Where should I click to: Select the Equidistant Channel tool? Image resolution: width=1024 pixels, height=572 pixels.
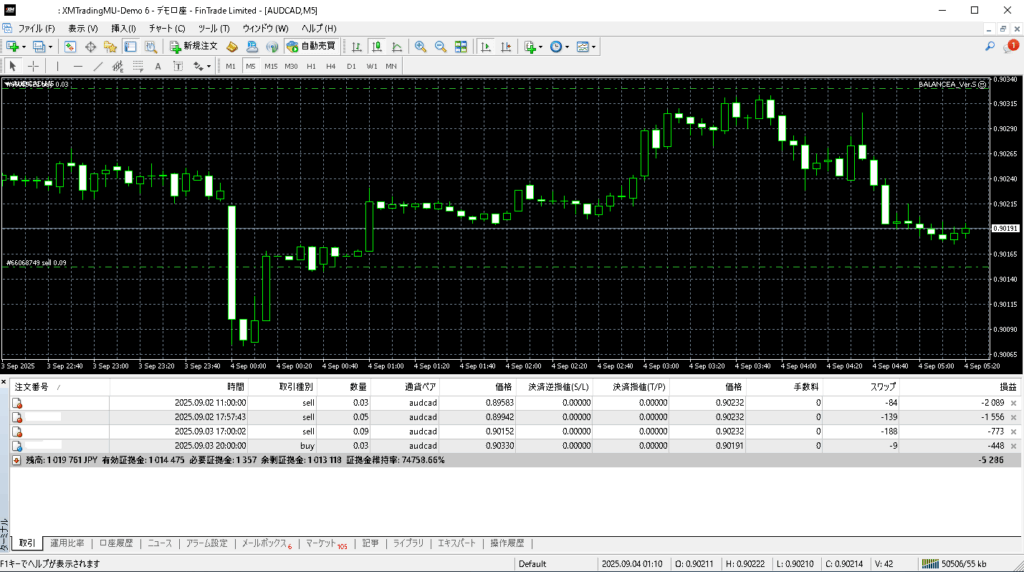click(x=118, y=66)
